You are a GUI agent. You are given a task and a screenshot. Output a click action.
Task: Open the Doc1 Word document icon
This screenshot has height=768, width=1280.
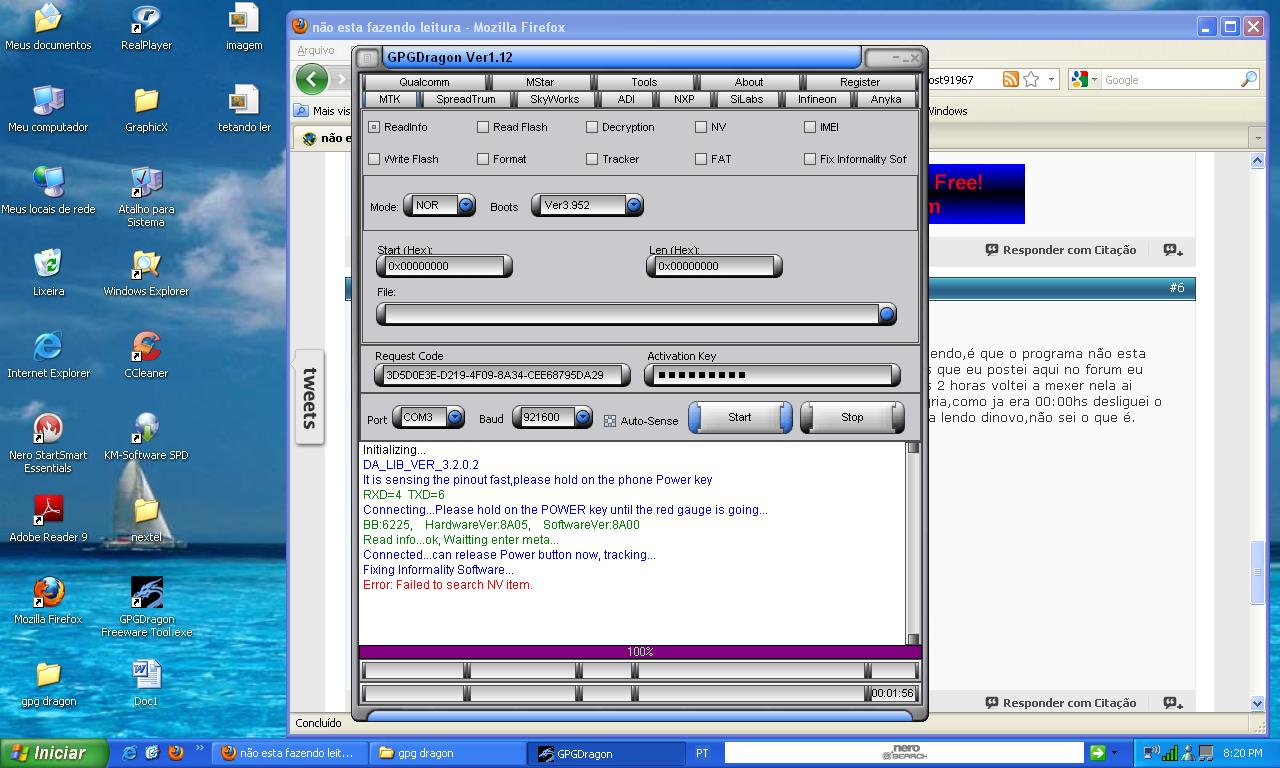click(x=146, y=683)
